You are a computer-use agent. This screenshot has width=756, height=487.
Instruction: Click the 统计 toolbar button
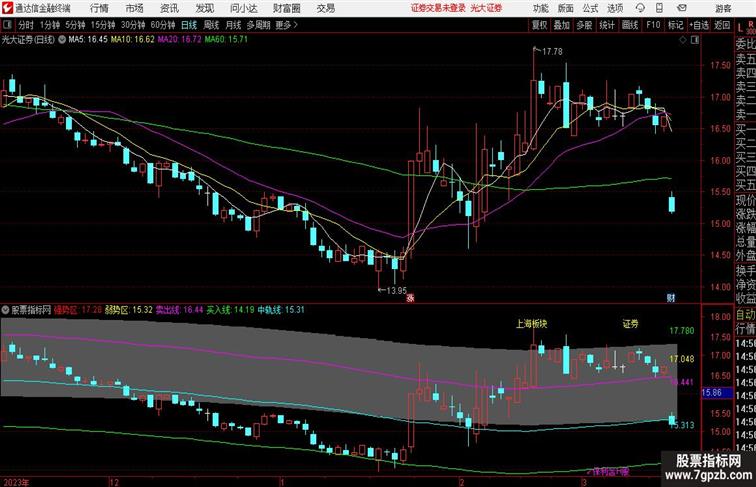point(607,25)
